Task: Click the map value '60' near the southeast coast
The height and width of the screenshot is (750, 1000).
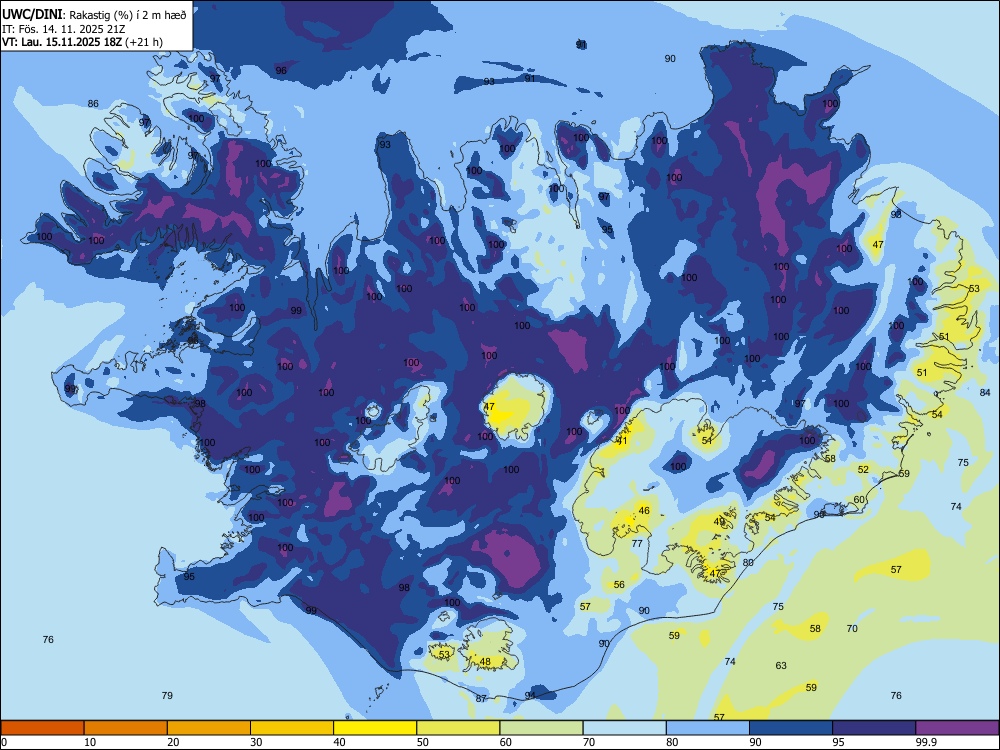Action: pos(859,500)
